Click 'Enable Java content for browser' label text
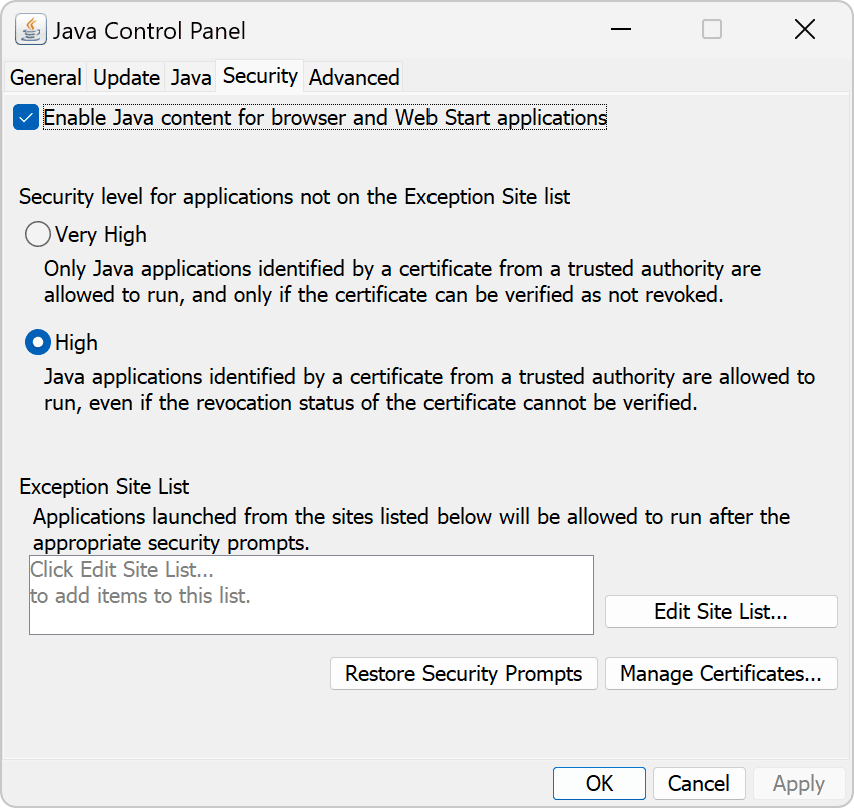This screenshot has width=854, height=808. point(325,118)
